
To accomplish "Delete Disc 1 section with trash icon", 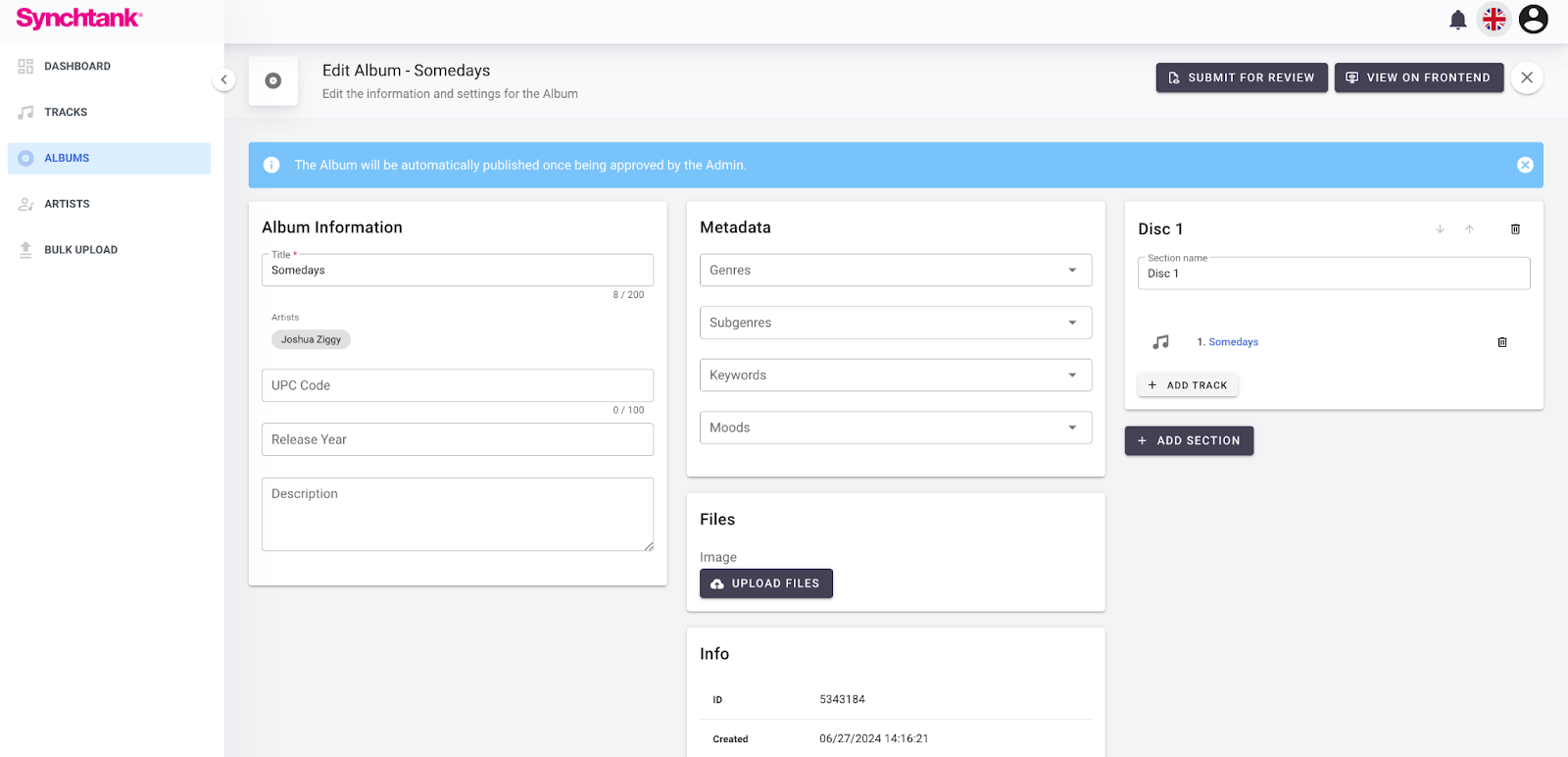I will (x=1515, y=229).
